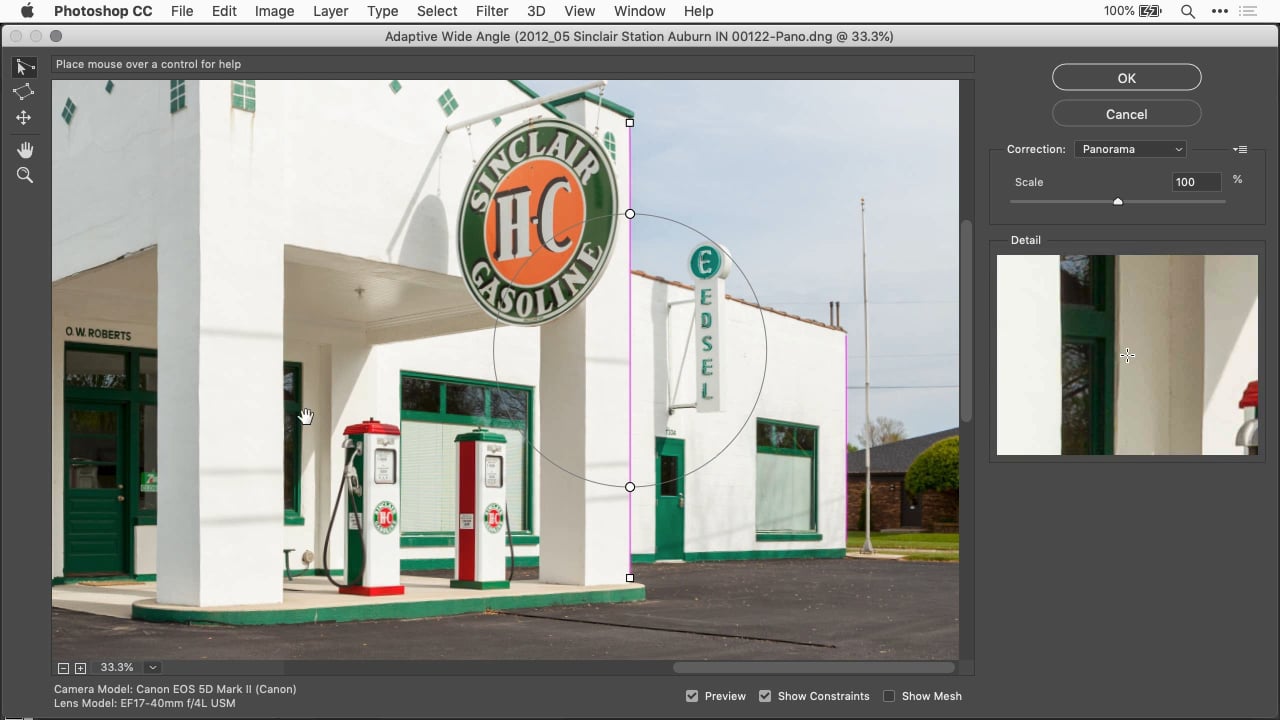The width and height of the screenshot is (1280, 720).
Task: Click the vertical scrollbar of the preview
Action: coord(966,321)
